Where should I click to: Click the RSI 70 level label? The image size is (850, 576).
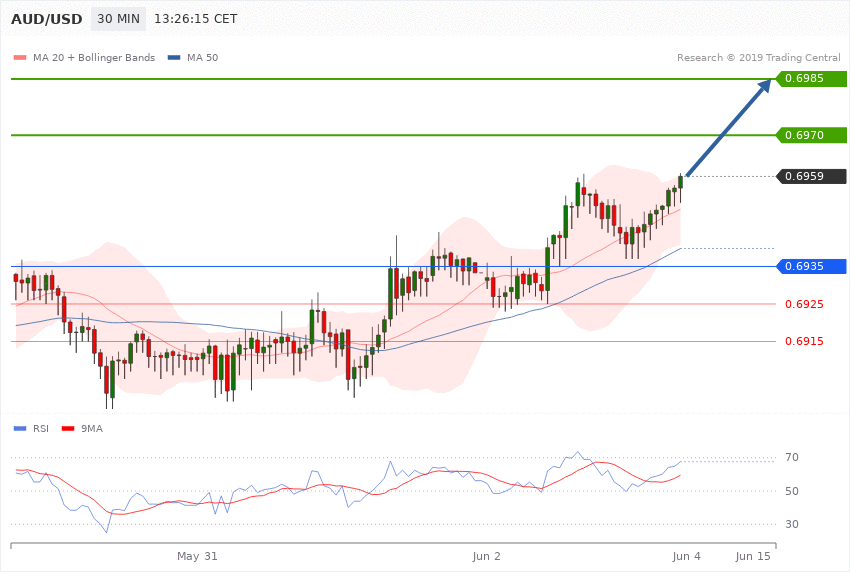[x=792, y=457]
